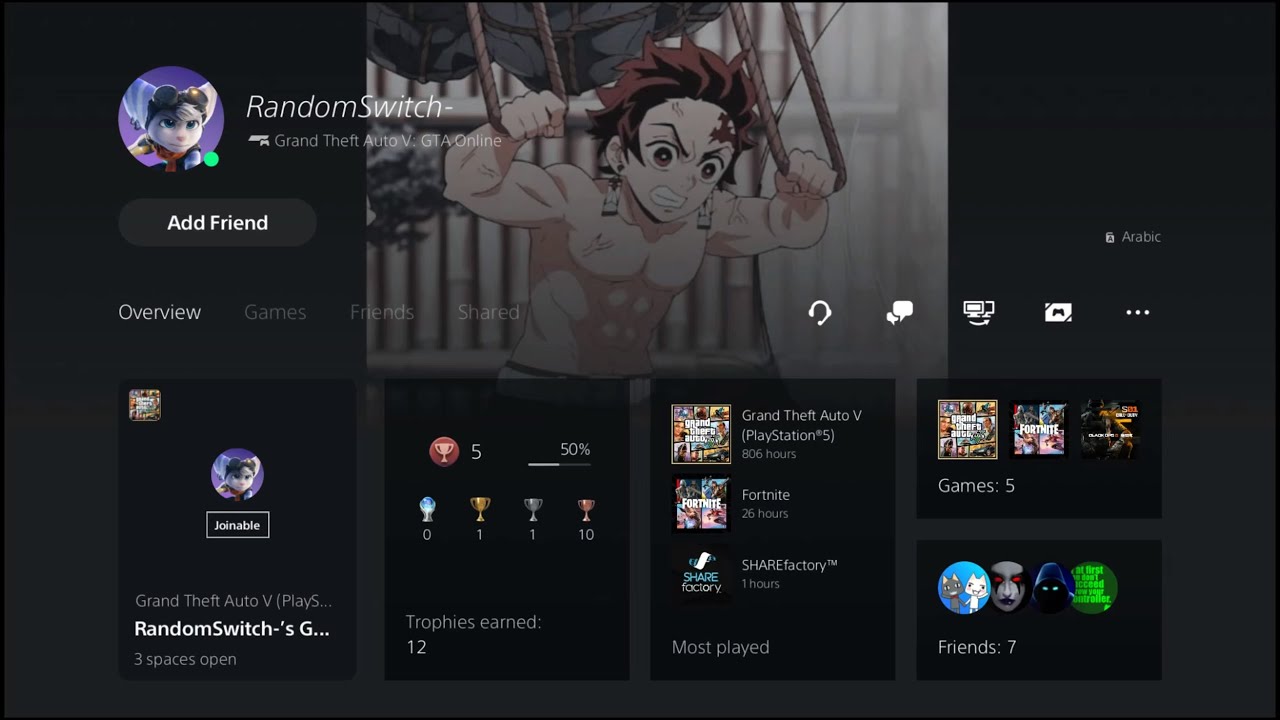Click red-eyed mask friend avatar
Viewport: 1280px width, 720px height.
1007,587
